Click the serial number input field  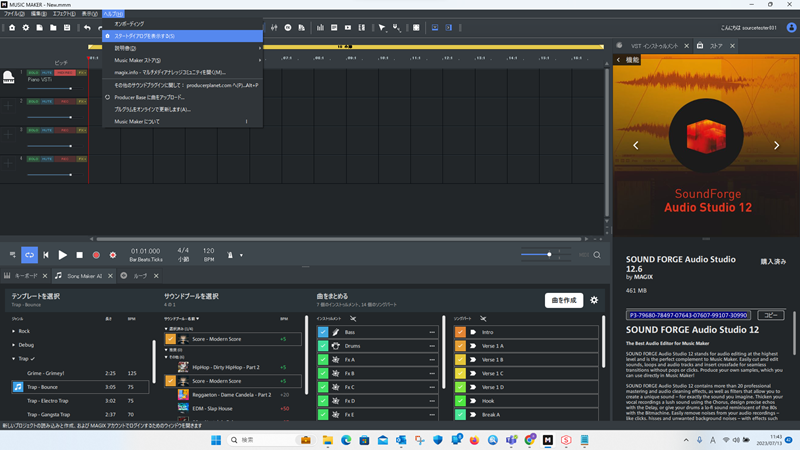tap(688, 315)
